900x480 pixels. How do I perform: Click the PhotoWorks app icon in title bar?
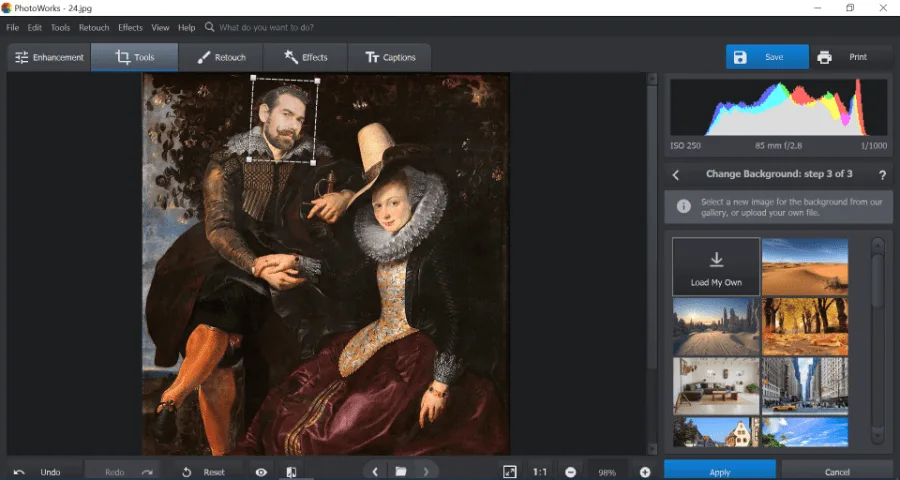tap(6, 8)
